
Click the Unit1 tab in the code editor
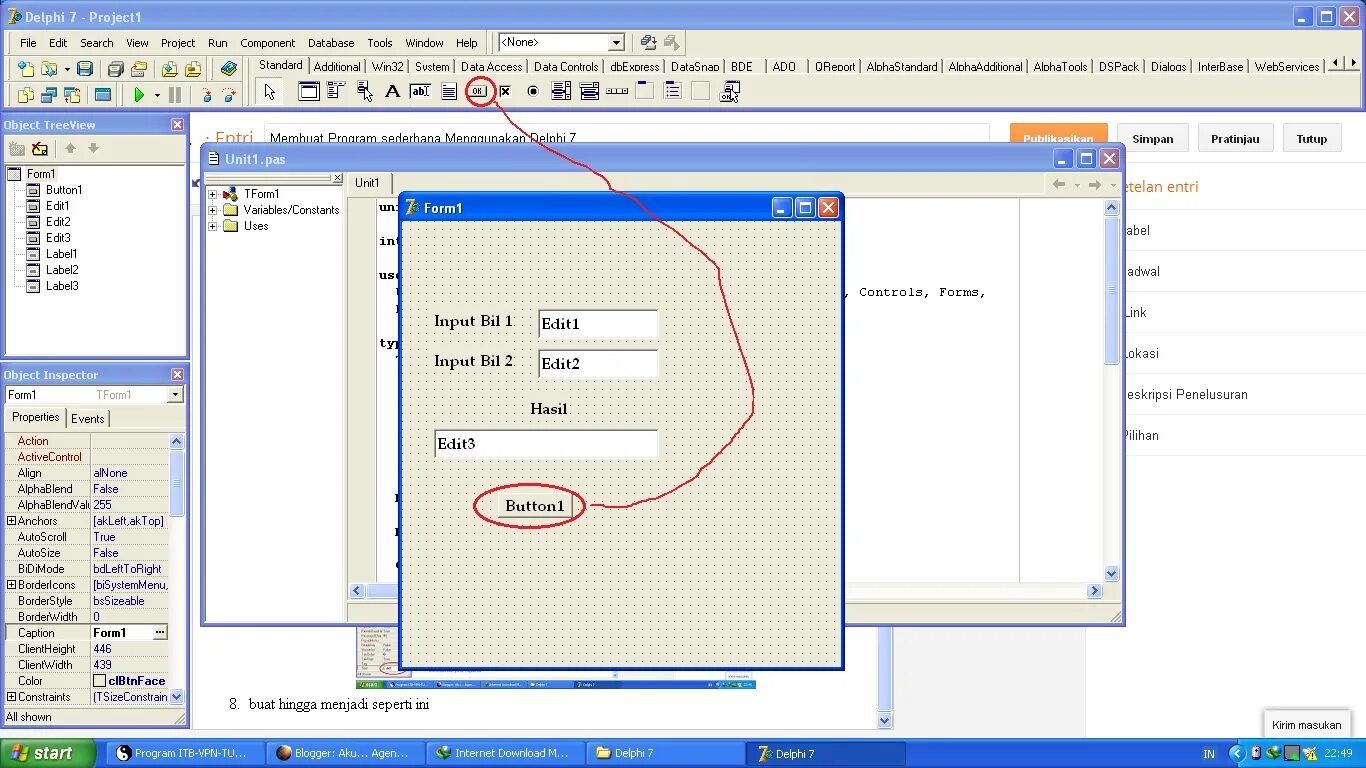(x=368, y=183)
